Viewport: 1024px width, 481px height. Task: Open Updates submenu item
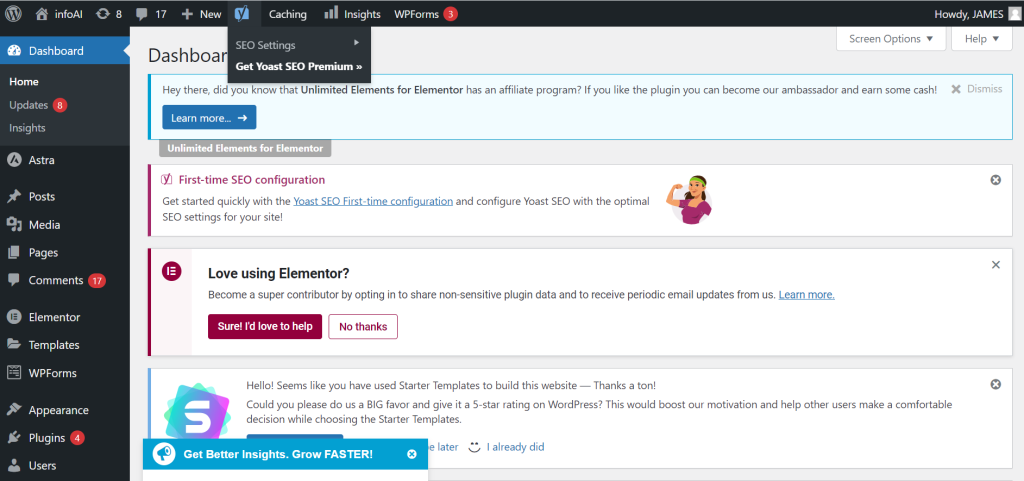(x=38, y=105)
